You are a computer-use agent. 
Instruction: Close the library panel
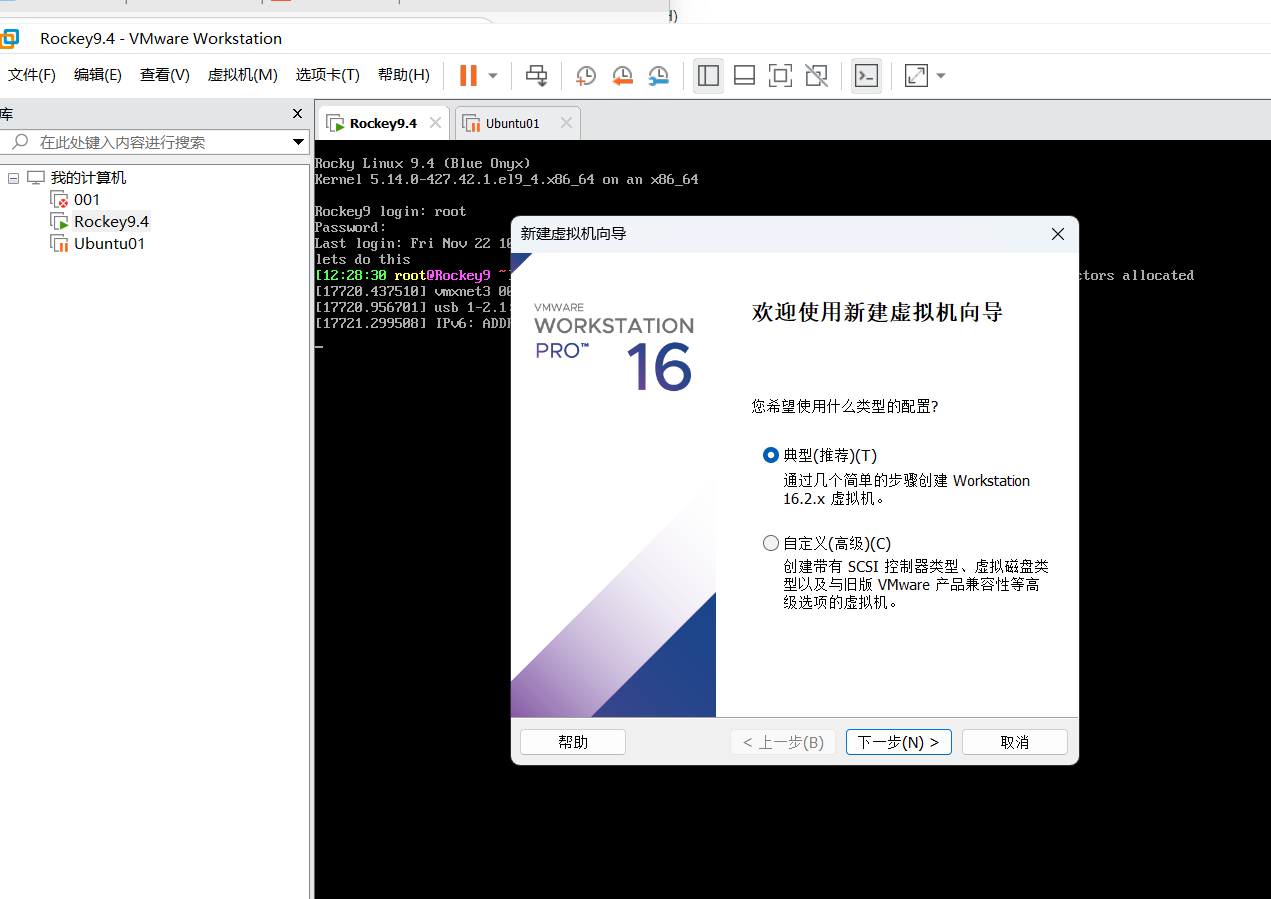297,114
